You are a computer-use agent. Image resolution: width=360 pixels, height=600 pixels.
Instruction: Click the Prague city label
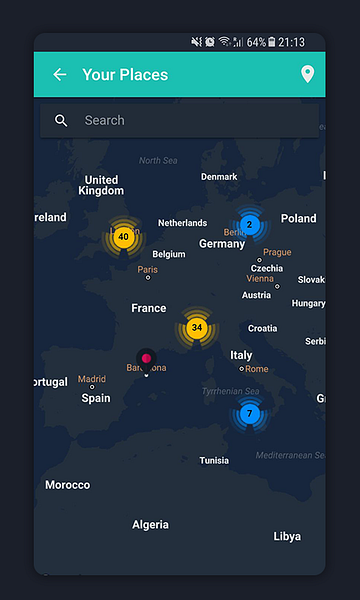277,252
